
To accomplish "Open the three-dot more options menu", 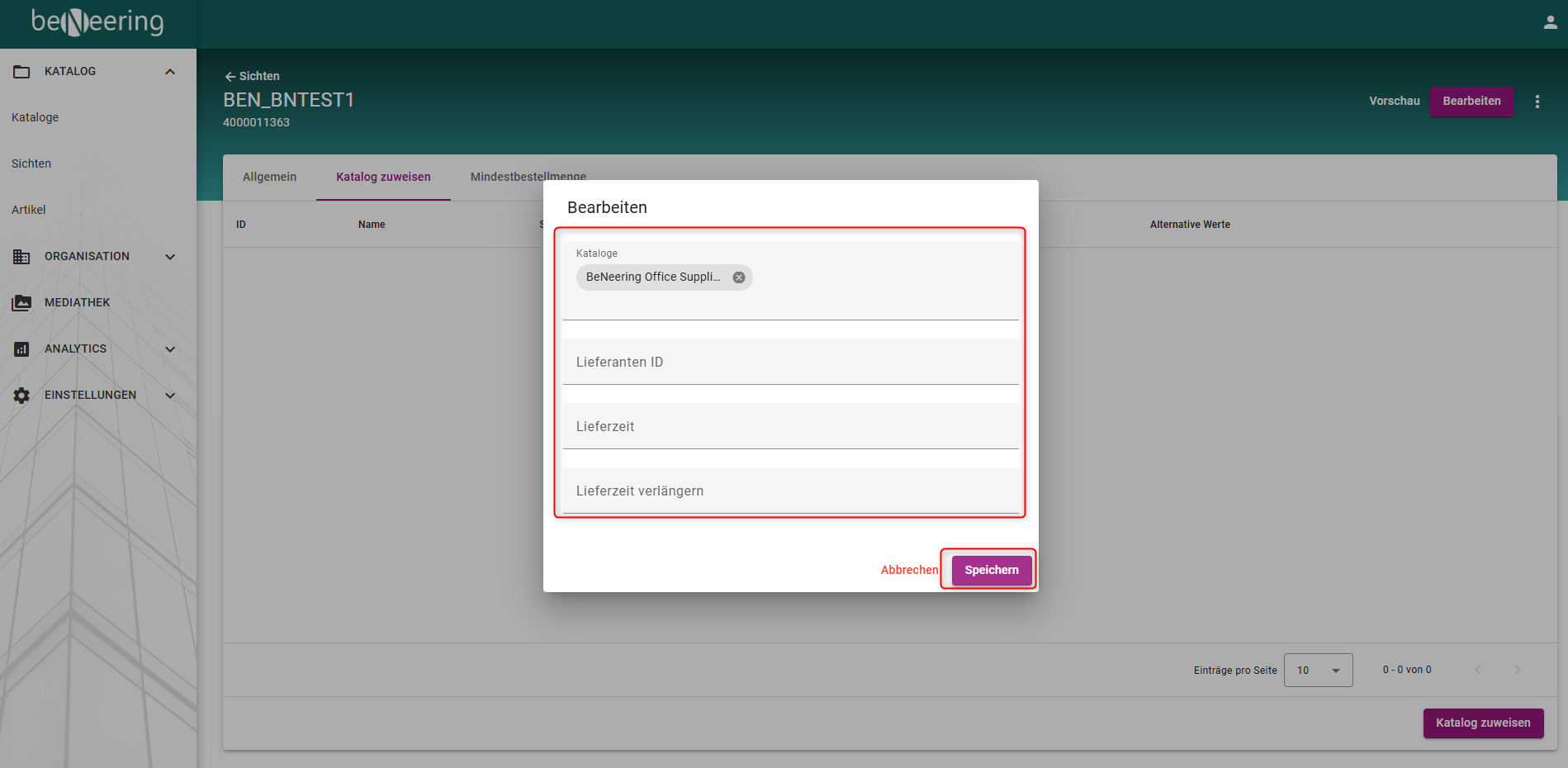I will (1537, 102).
